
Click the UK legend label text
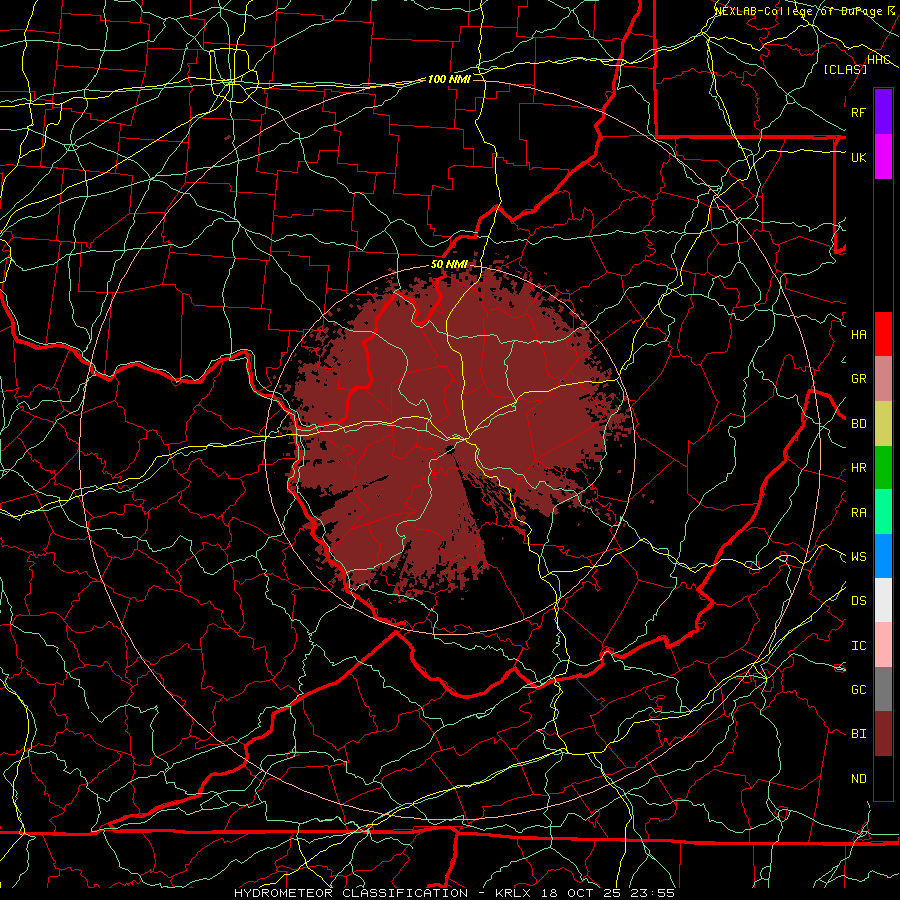tap(858, 157)
